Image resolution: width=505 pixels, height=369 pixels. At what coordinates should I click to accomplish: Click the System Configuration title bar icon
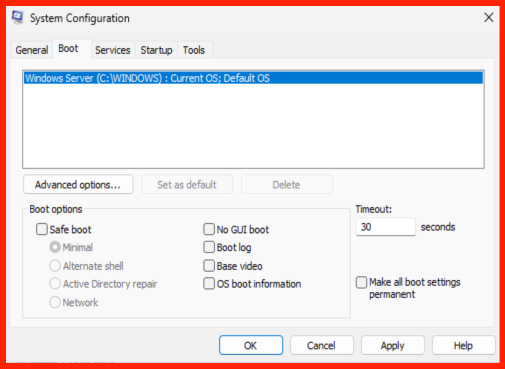point(17,17)
